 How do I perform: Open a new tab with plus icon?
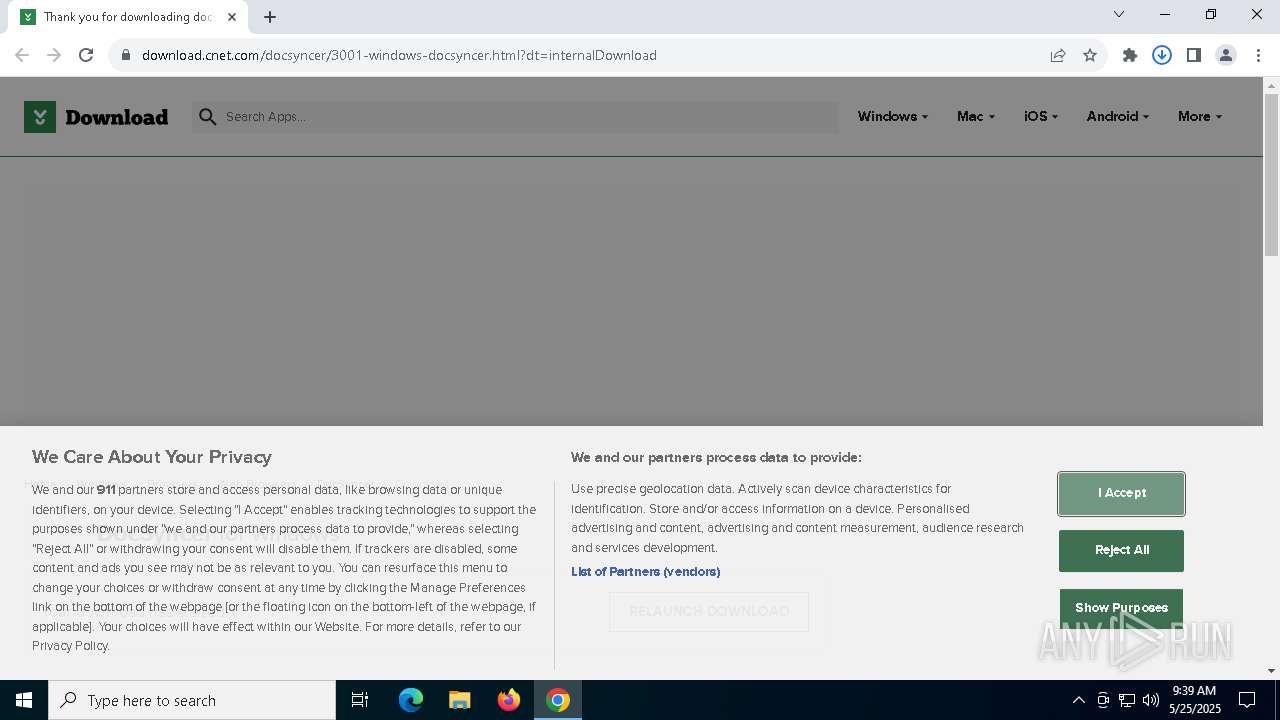click(x=270, y=17)
